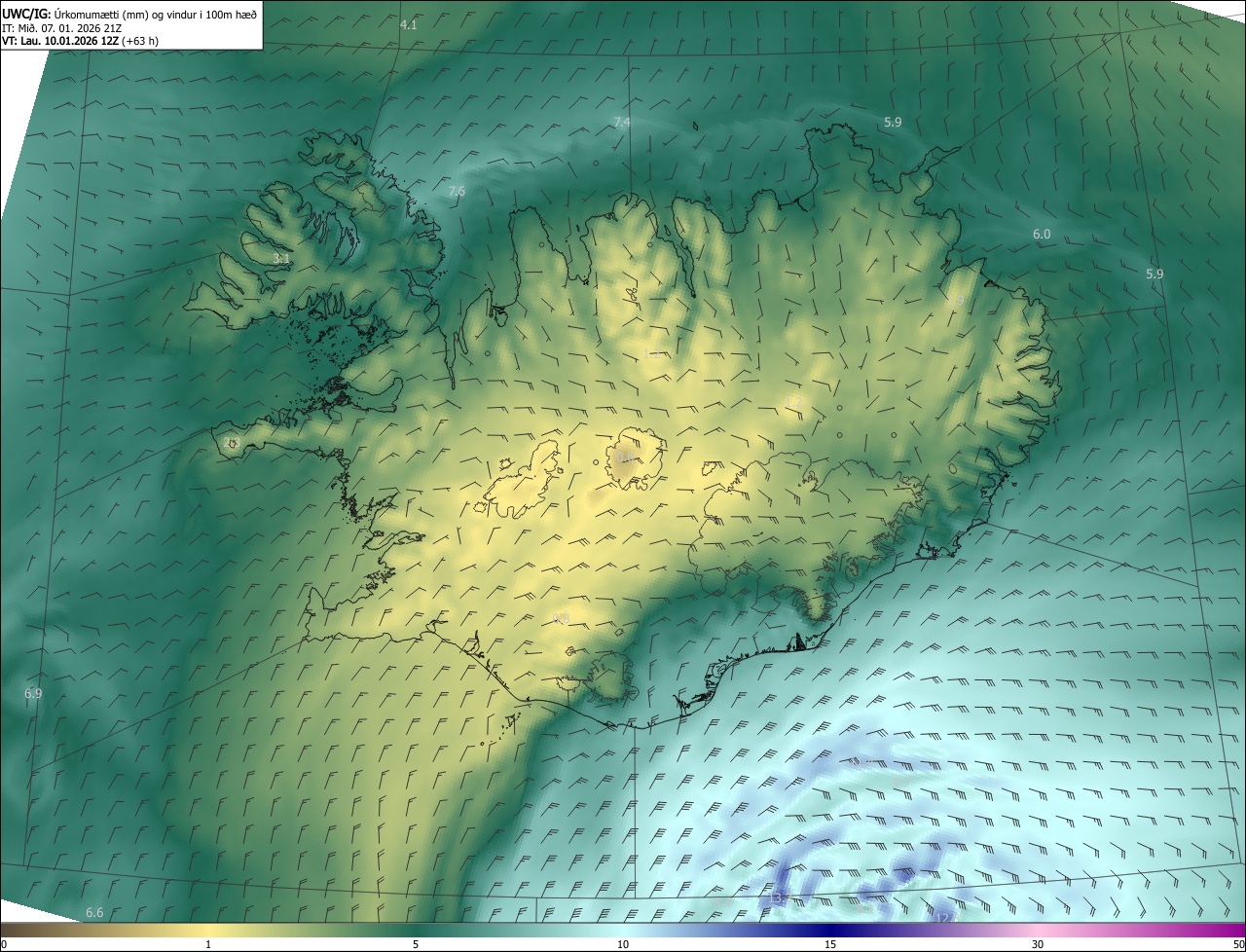The height and width of the screenshot is (952, 1246).
Task: Click the 0.8 value label on the map
Action: click(x=561, y=619)
